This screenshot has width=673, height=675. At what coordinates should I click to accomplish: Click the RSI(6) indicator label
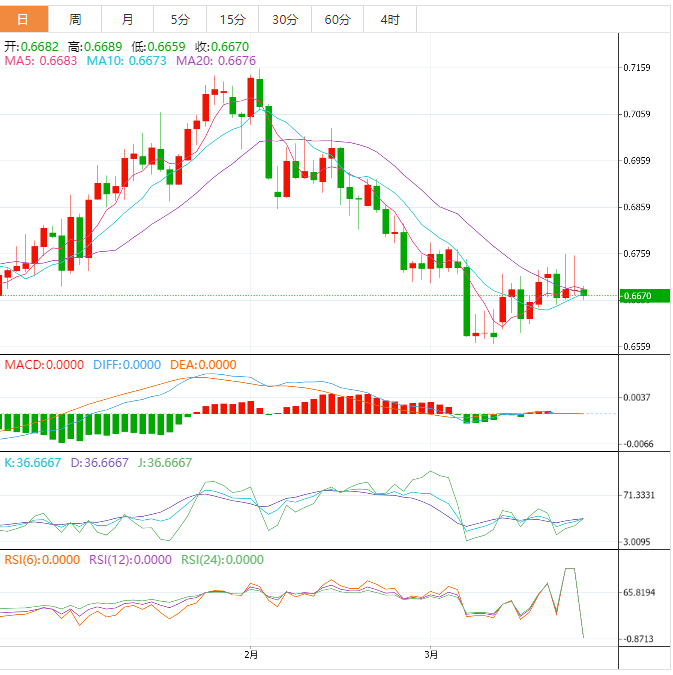[x=41, y=560]
